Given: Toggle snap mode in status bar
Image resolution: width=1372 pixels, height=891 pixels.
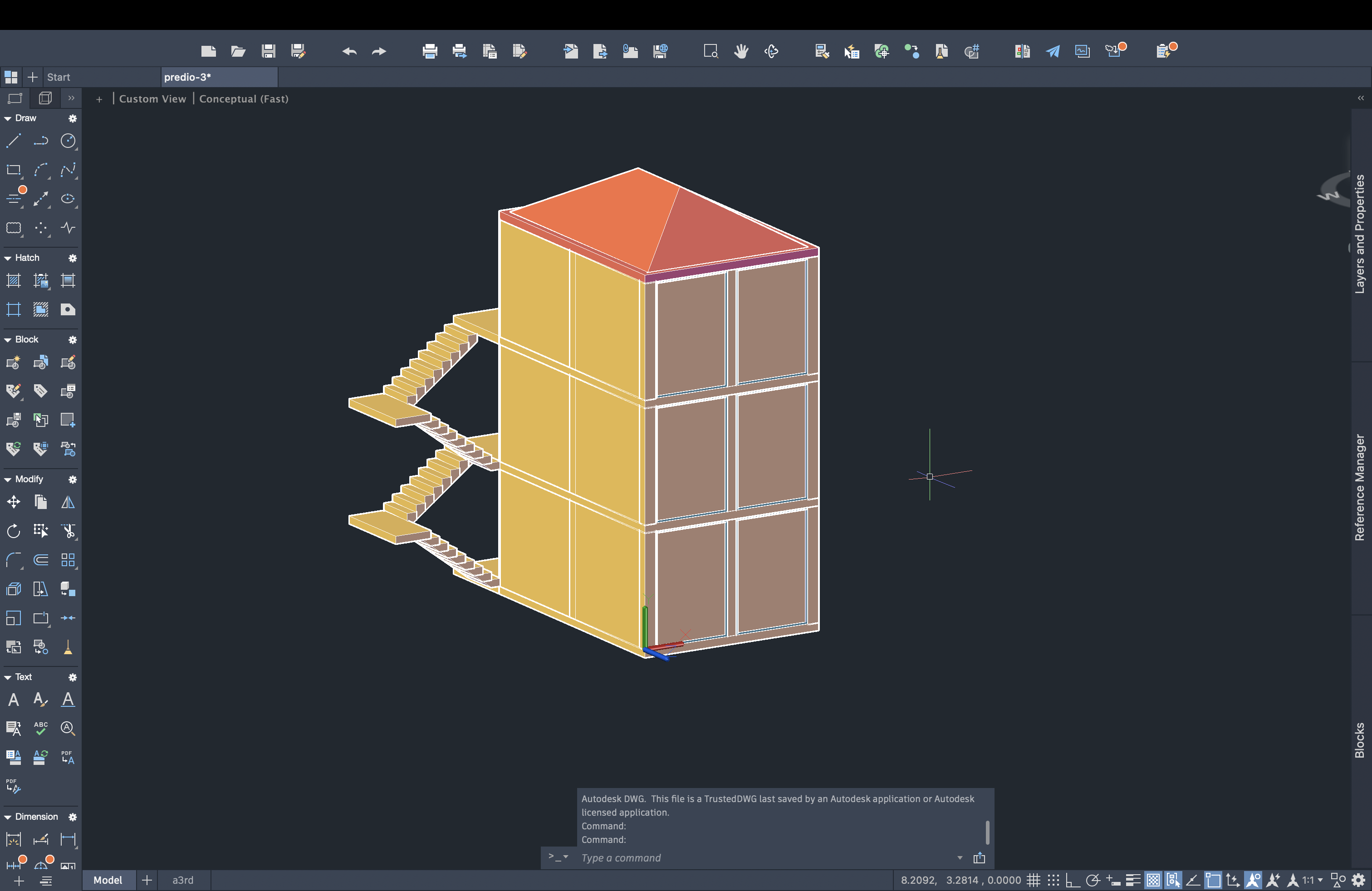Looking at the screenshot, I should tap(1053, 880).
